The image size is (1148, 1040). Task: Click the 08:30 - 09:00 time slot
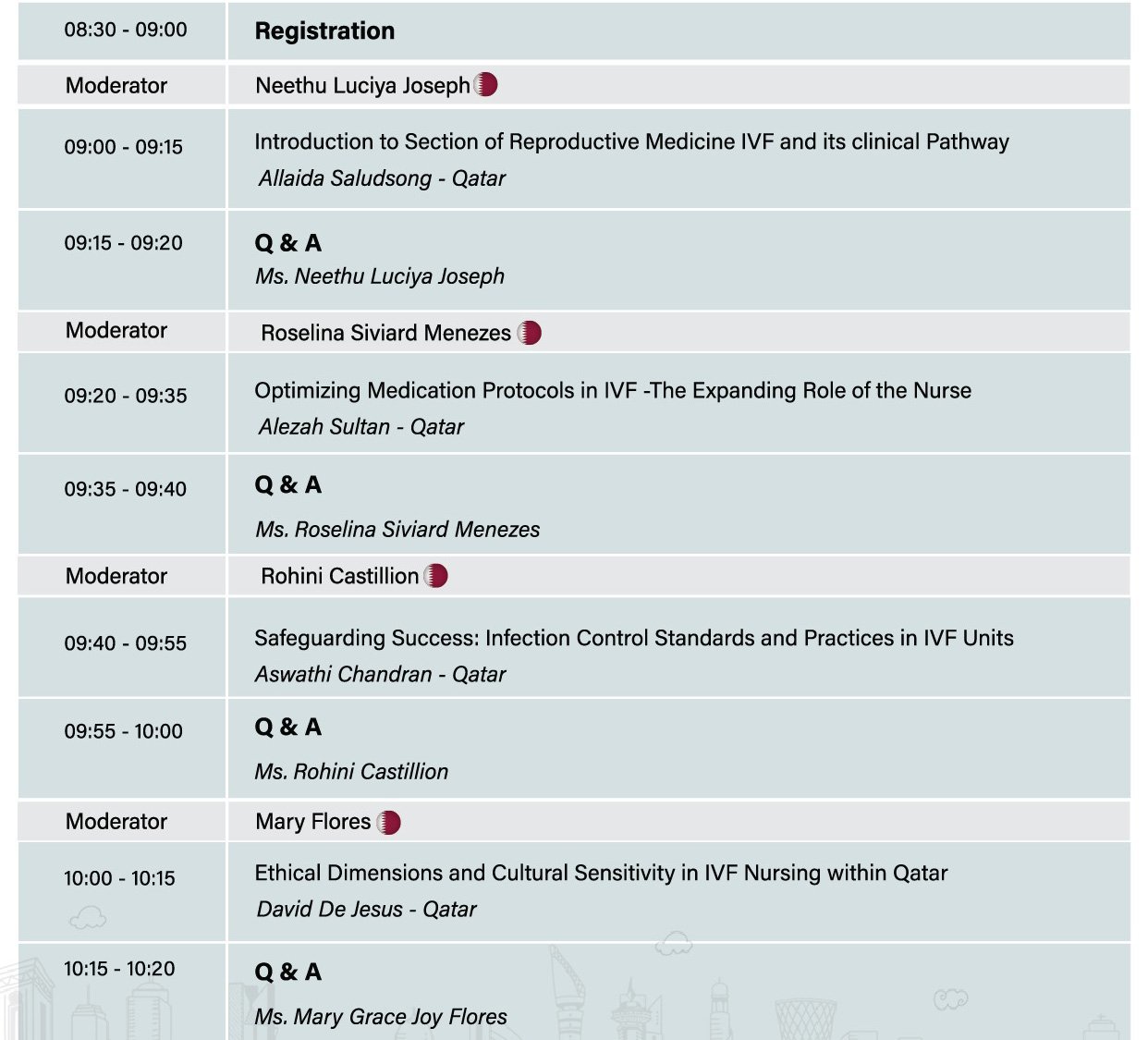[x=126, y=30]
